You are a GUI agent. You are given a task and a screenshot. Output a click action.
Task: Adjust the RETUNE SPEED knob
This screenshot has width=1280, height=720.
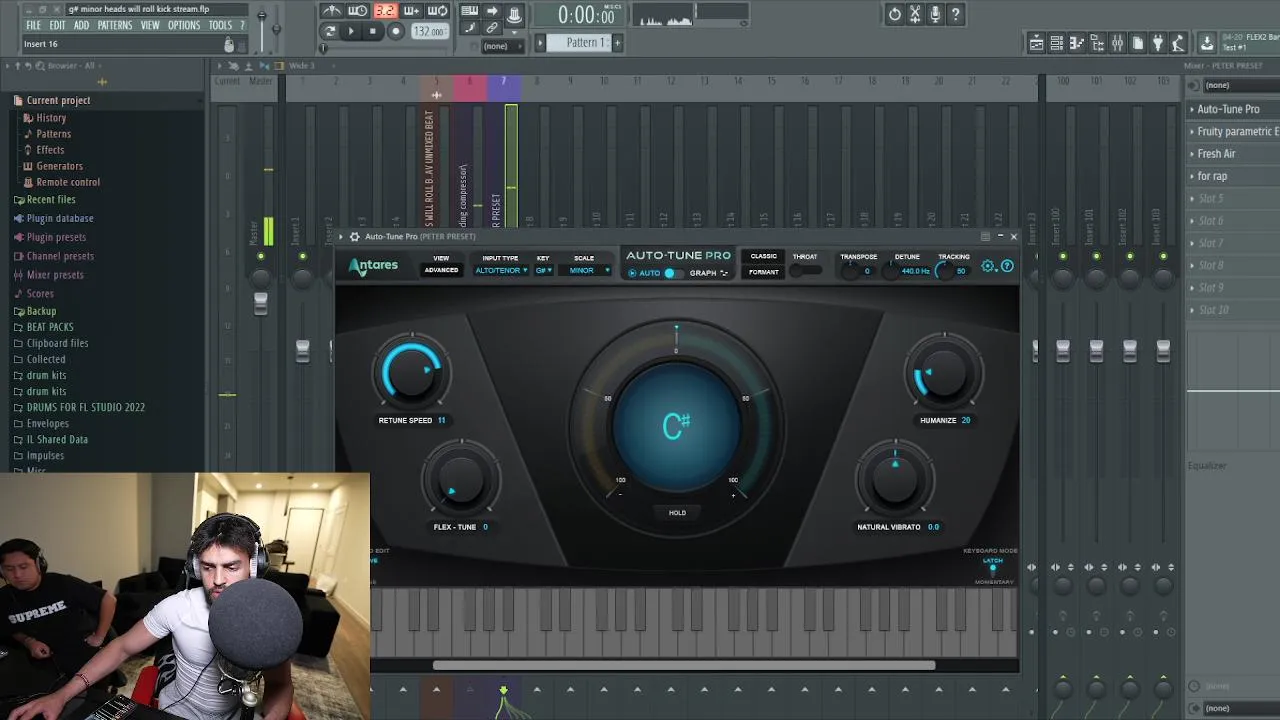pos(411,372)
